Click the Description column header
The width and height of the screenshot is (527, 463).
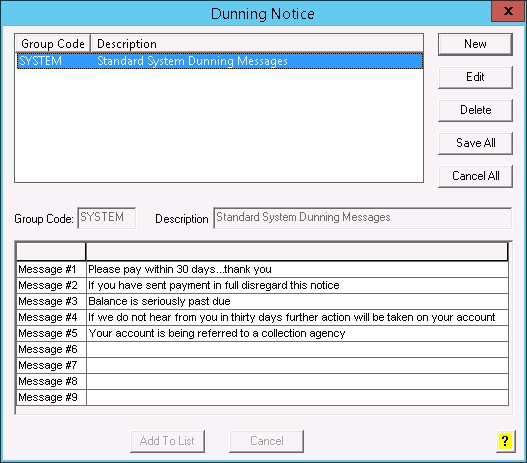coord(257,44)
